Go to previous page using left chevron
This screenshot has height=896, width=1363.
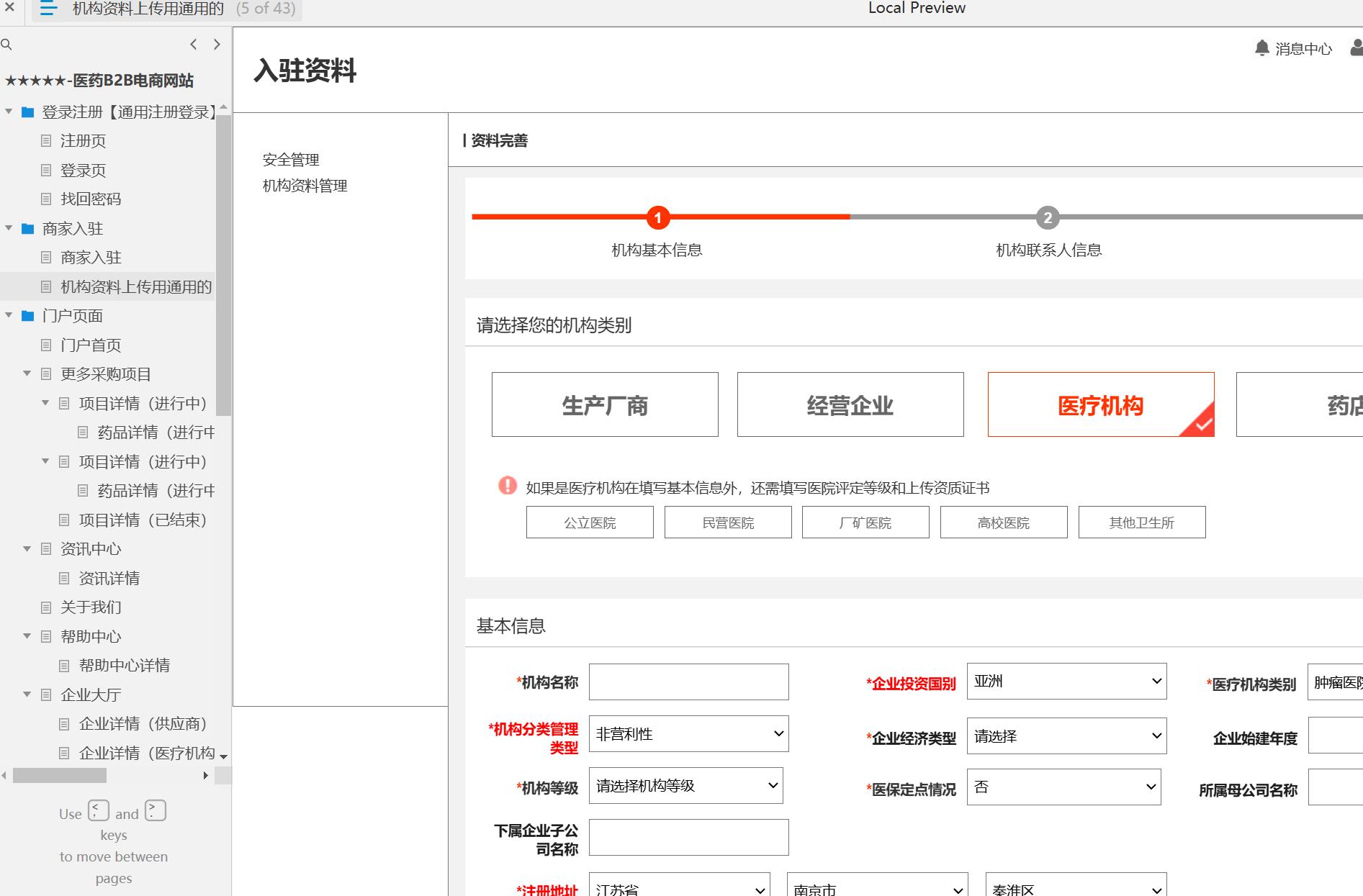click(x=193, y=45)
